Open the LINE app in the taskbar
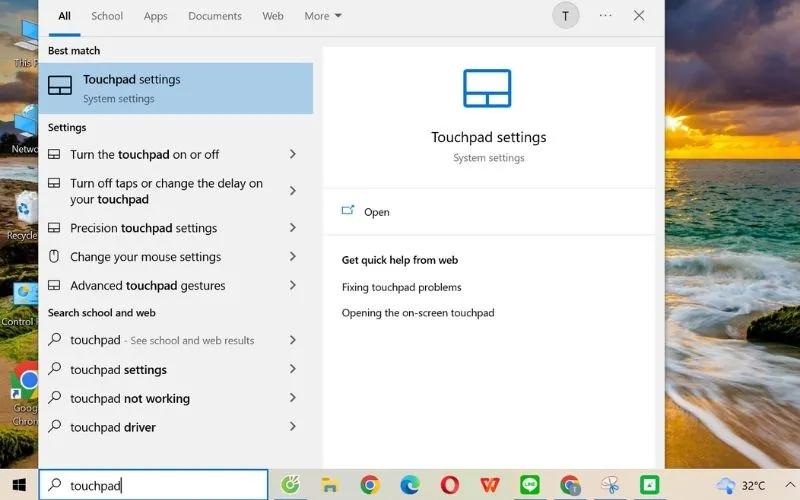The height and width of the screenshot is (500, 800). pos(530,485)
